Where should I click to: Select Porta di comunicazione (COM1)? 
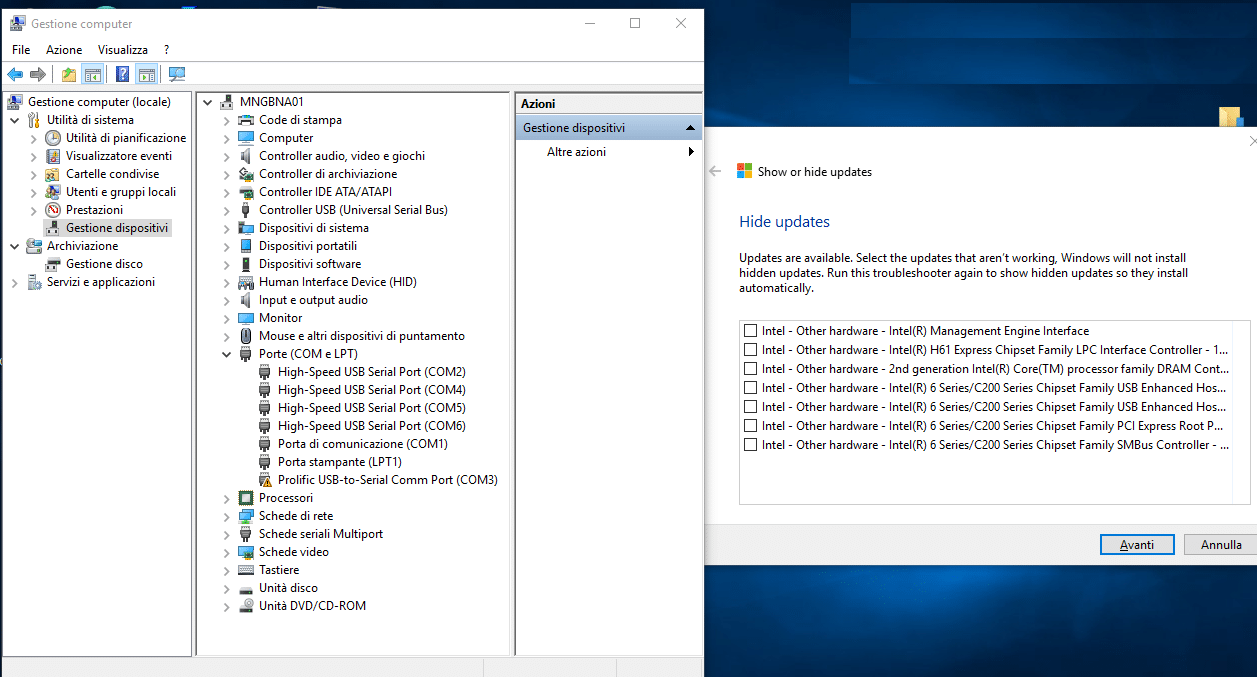[363, 444]
